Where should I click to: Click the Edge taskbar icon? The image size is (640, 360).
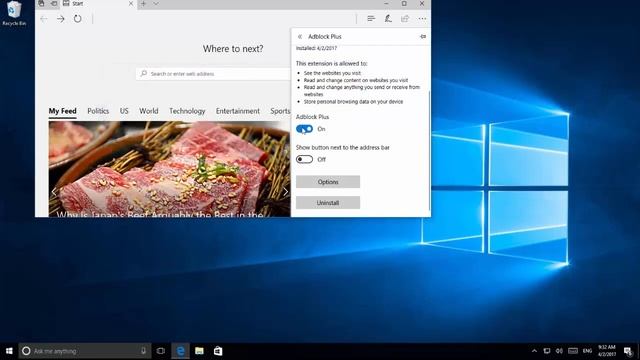pyautogui.click(x=180, y=351)
